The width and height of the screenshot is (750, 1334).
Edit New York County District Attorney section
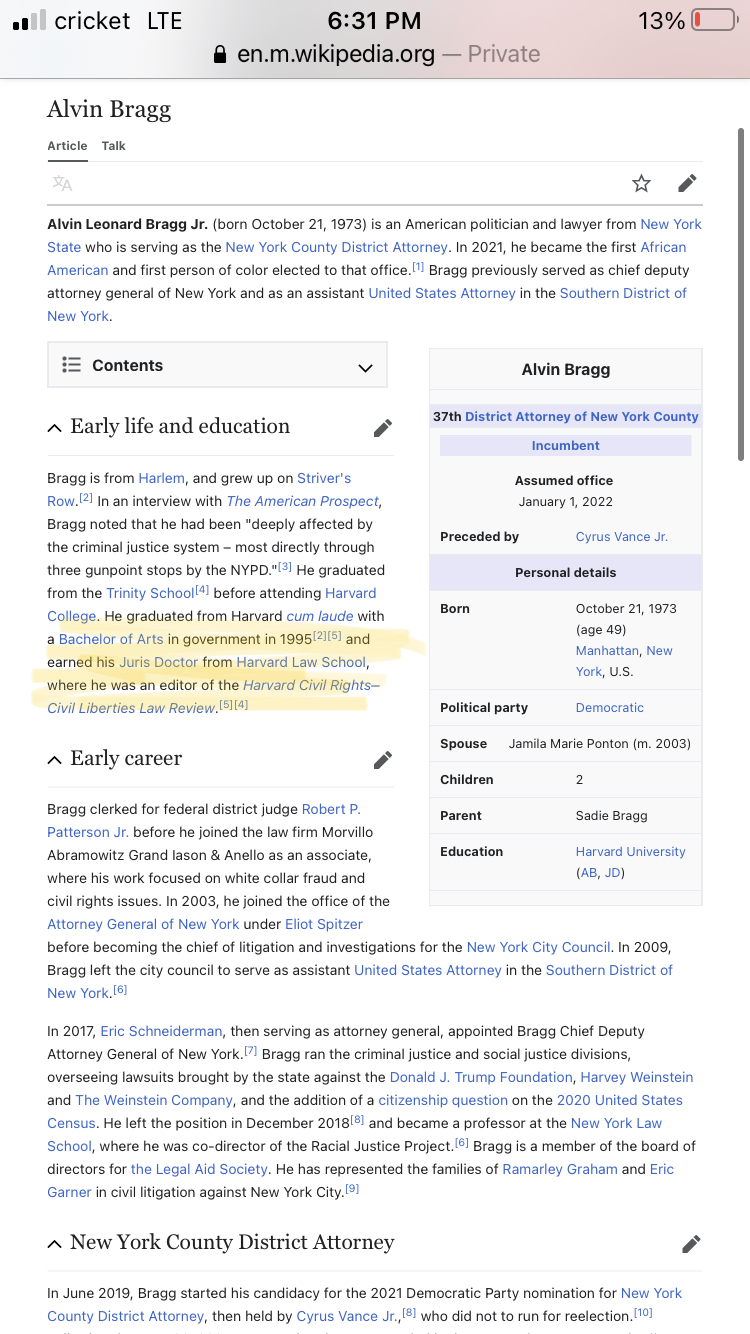pos(691,1244)
